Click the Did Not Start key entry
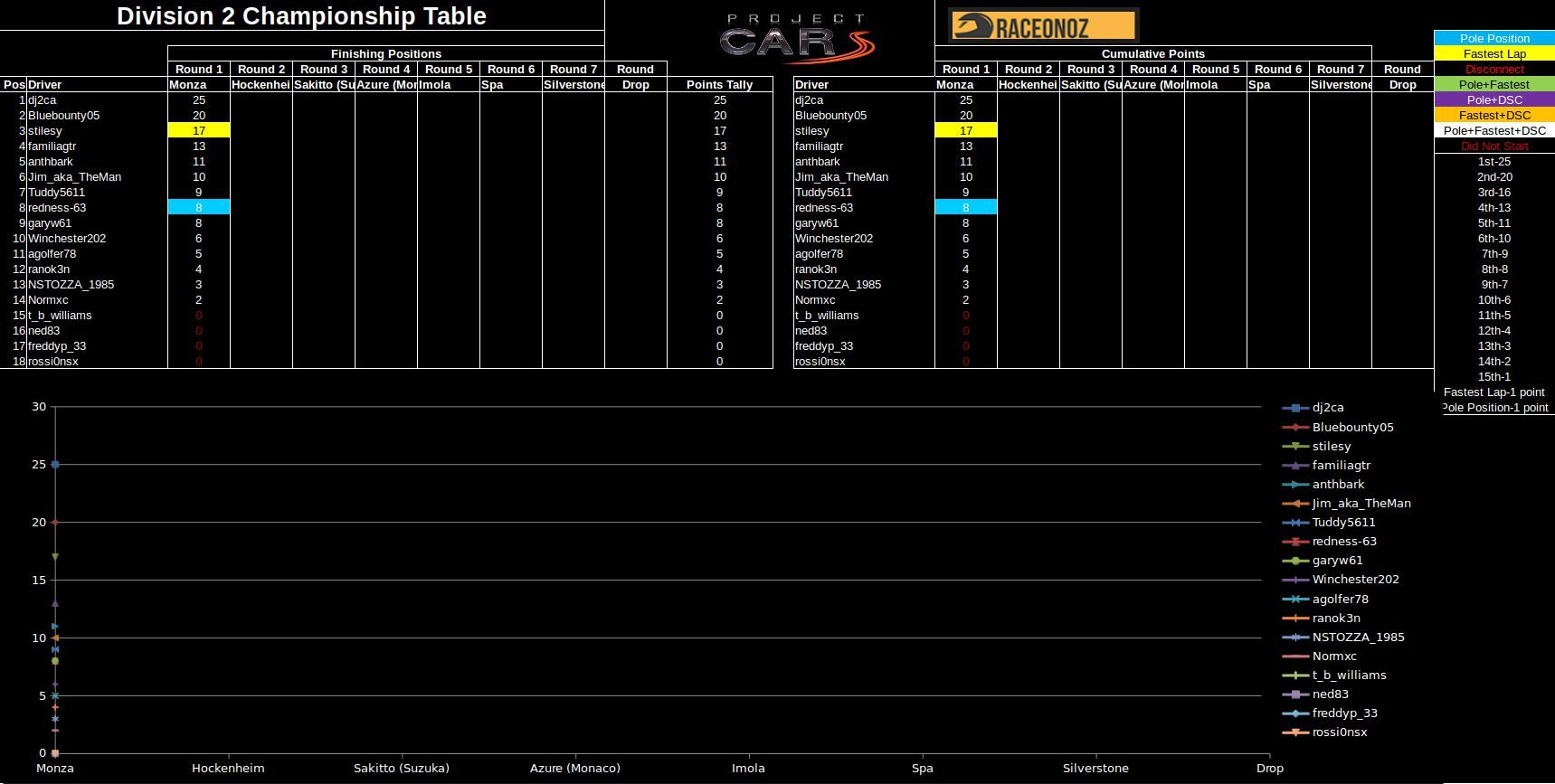Screen dimensions: 1555x784 coord(1494,146)
